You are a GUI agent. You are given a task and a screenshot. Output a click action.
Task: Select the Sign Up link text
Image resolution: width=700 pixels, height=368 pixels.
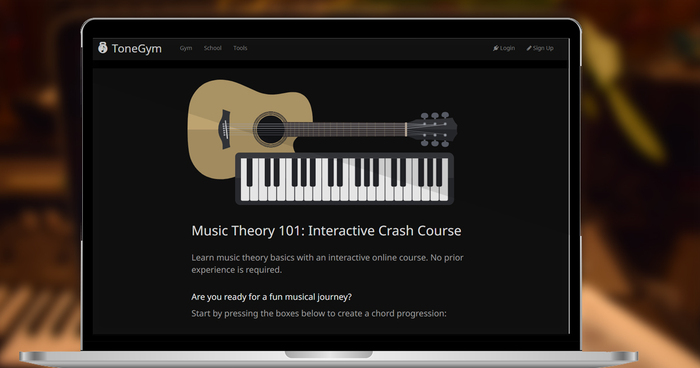(543, 48)
